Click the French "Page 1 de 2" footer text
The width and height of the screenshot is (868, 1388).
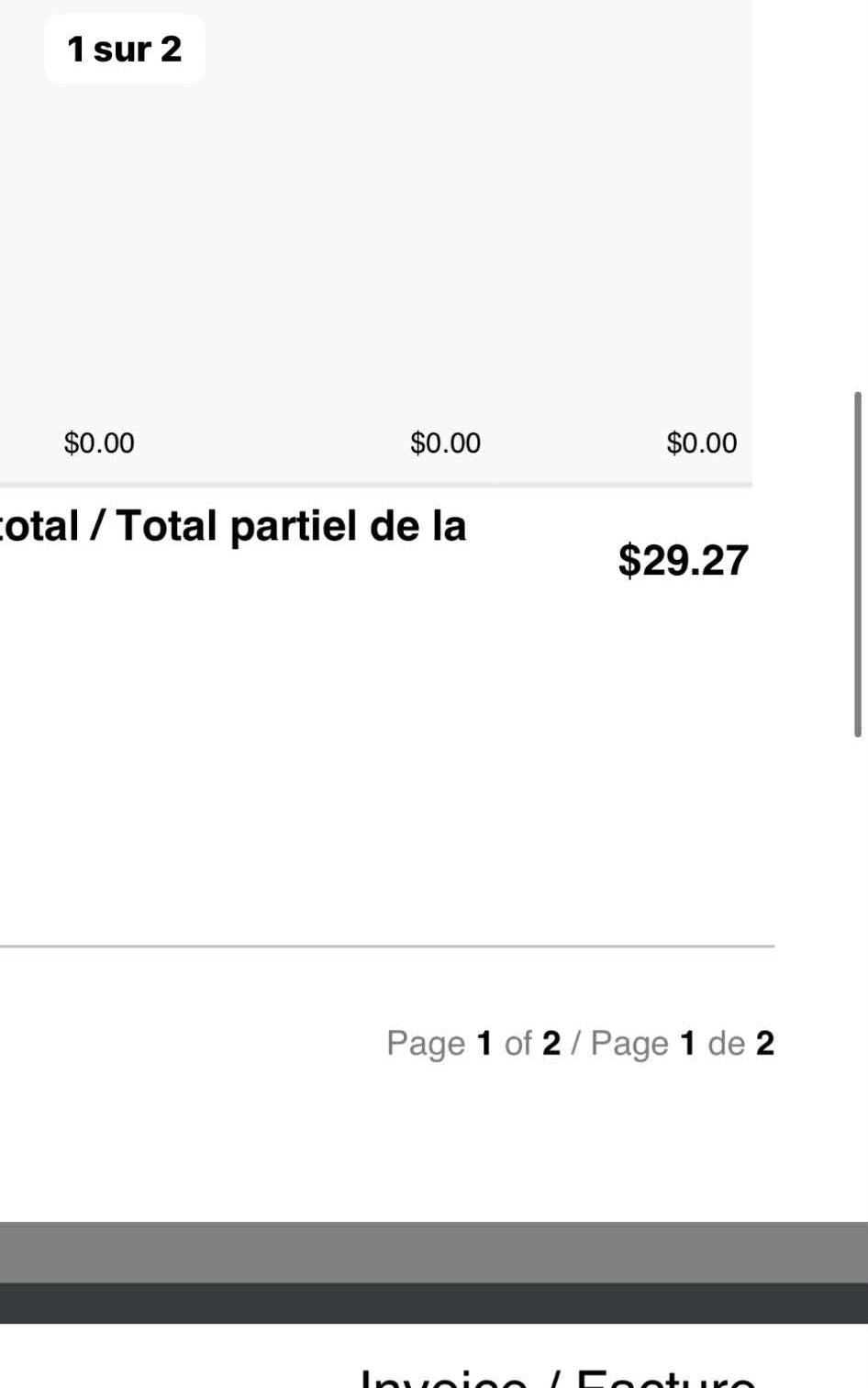point(682,1043)
